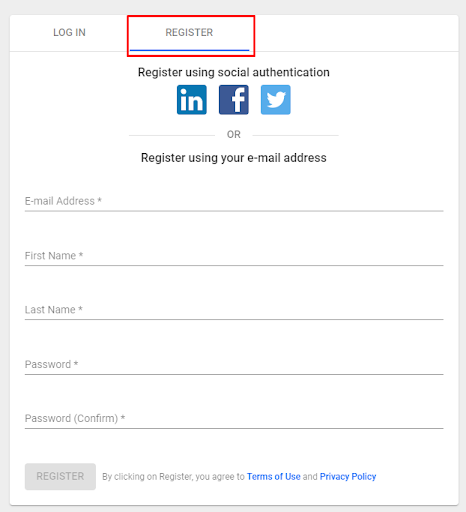Select the Last Name input field
466x512 pixels.
[234, 310]
